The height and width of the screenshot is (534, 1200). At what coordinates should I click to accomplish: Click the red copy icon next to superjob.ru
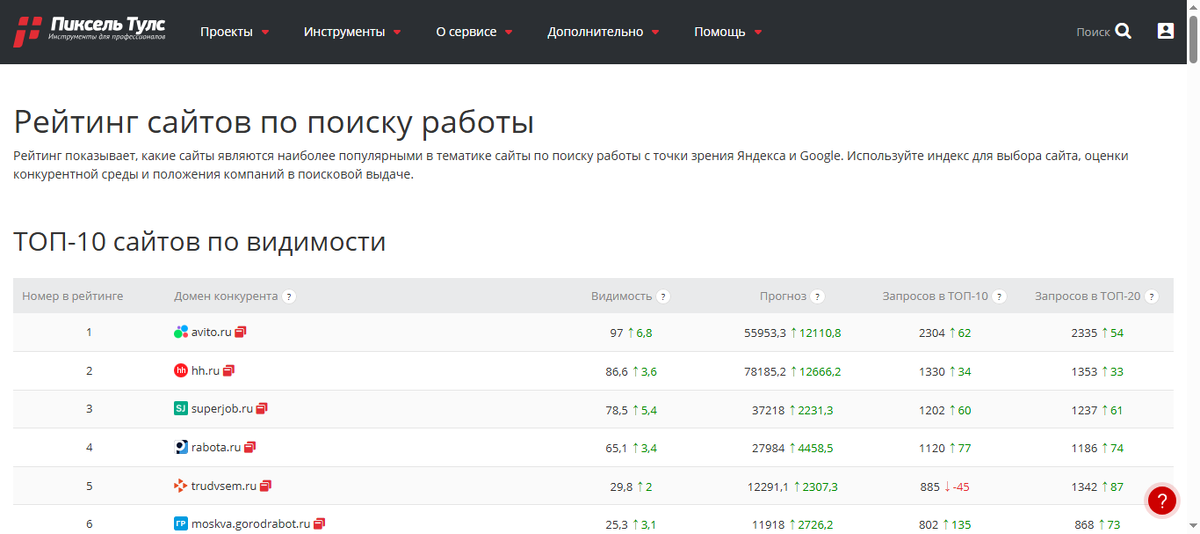[x=262, y=408]
